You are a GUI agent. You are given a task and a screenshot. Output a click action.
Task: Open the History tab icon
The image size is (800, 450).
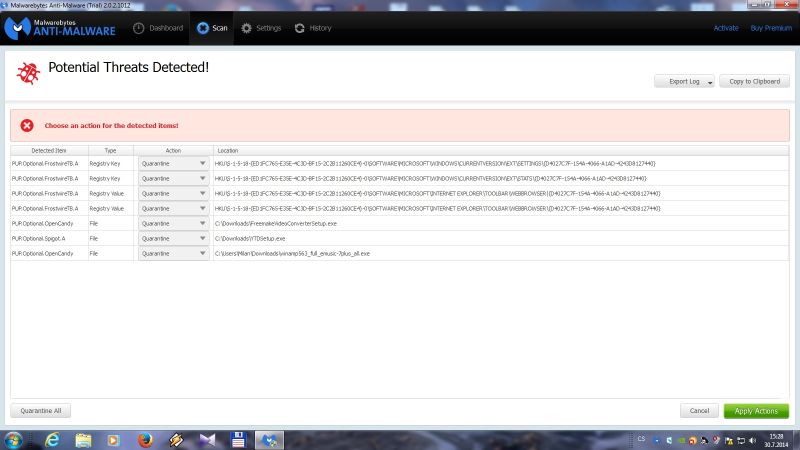click(300, 28)
